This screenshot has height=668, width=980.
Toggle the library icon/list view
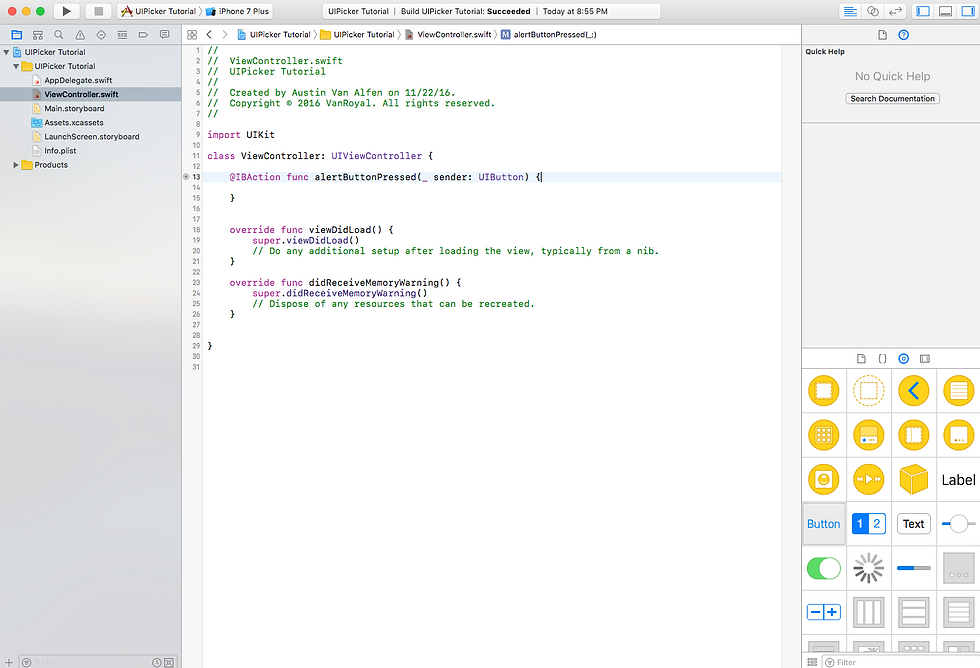812,662
